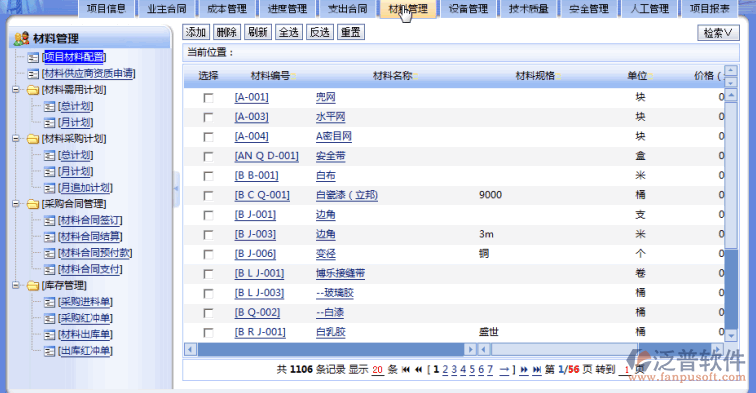The width and height of the screenshot is (756, 393).
Task: Click the 出库红冲单 page icon
Action: coord(49,352)
